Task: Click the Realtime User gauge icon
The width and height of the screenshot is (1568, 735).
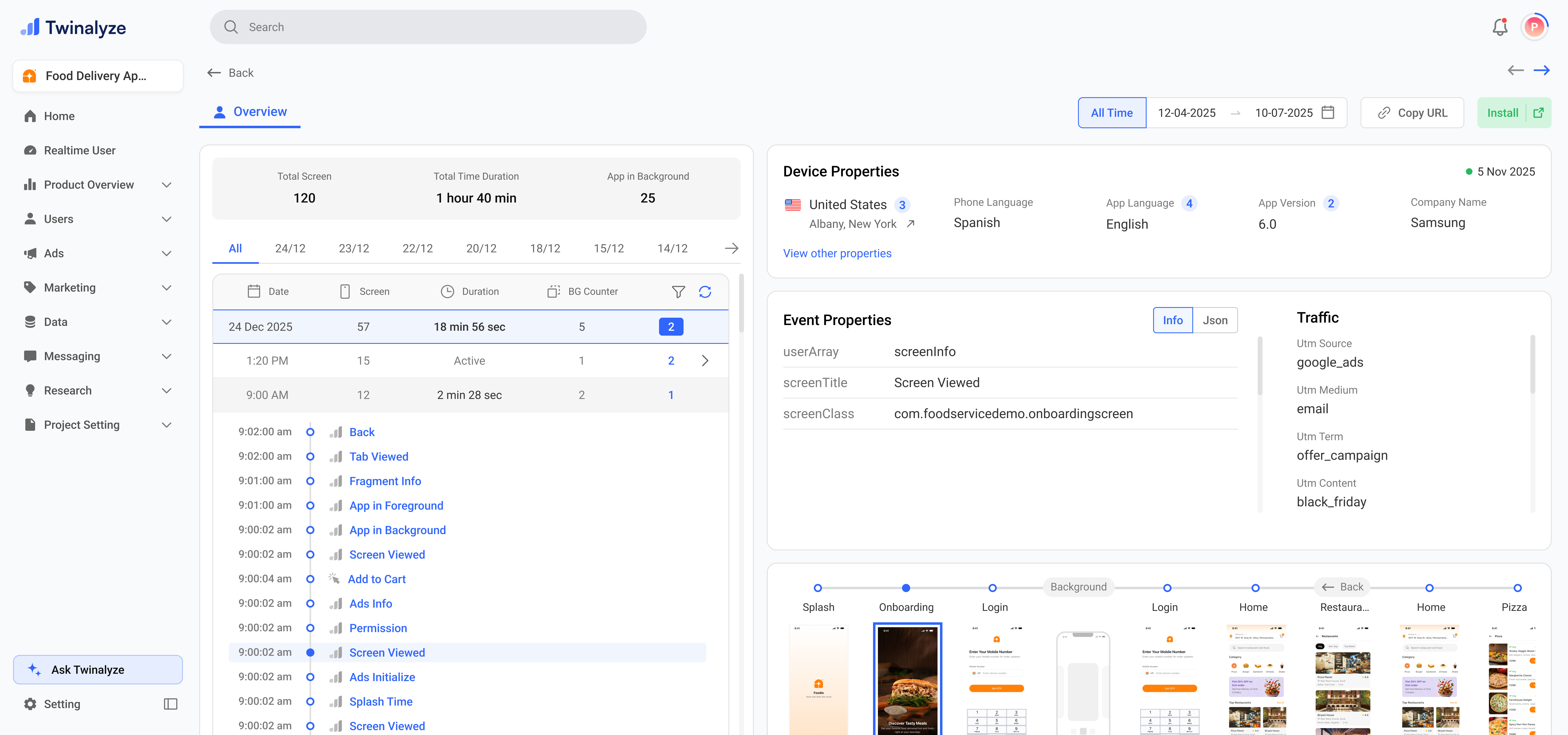Action: 30,150
